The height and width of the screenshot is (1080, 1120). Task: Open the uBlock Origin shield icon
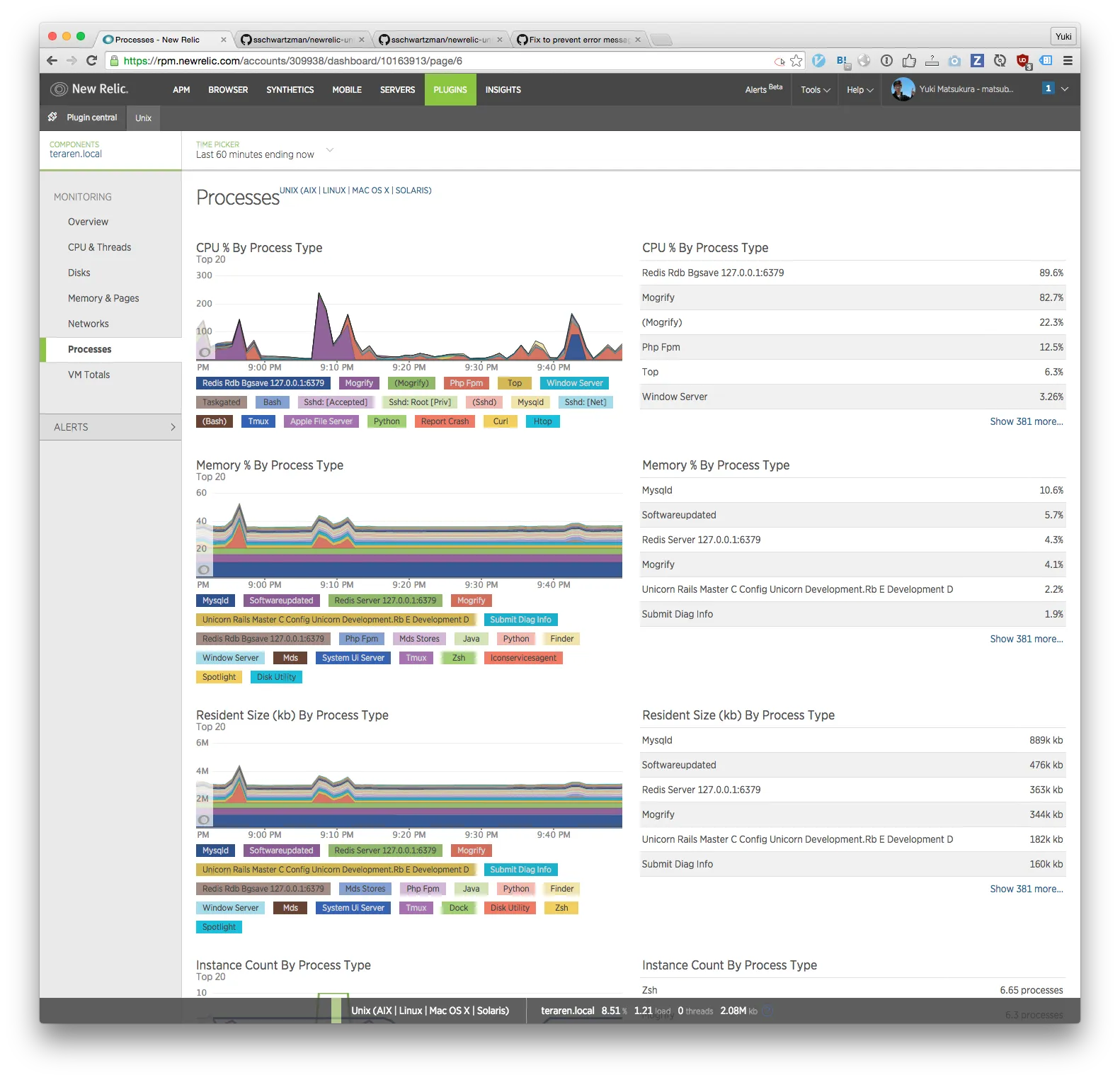[1023, 62]
